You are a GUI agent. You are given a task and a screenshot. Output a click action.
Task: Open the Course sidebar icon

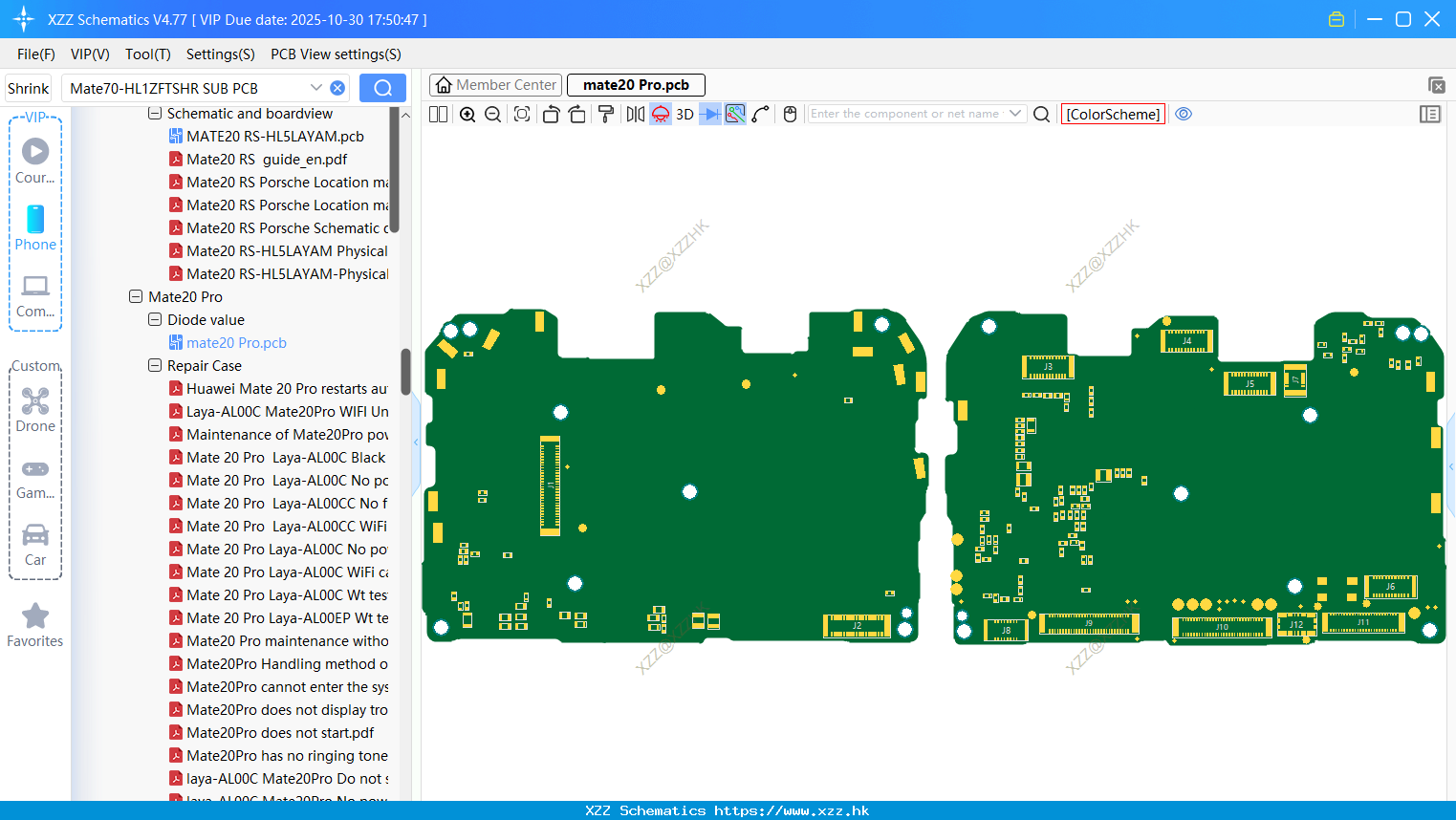tap(35, 161)
